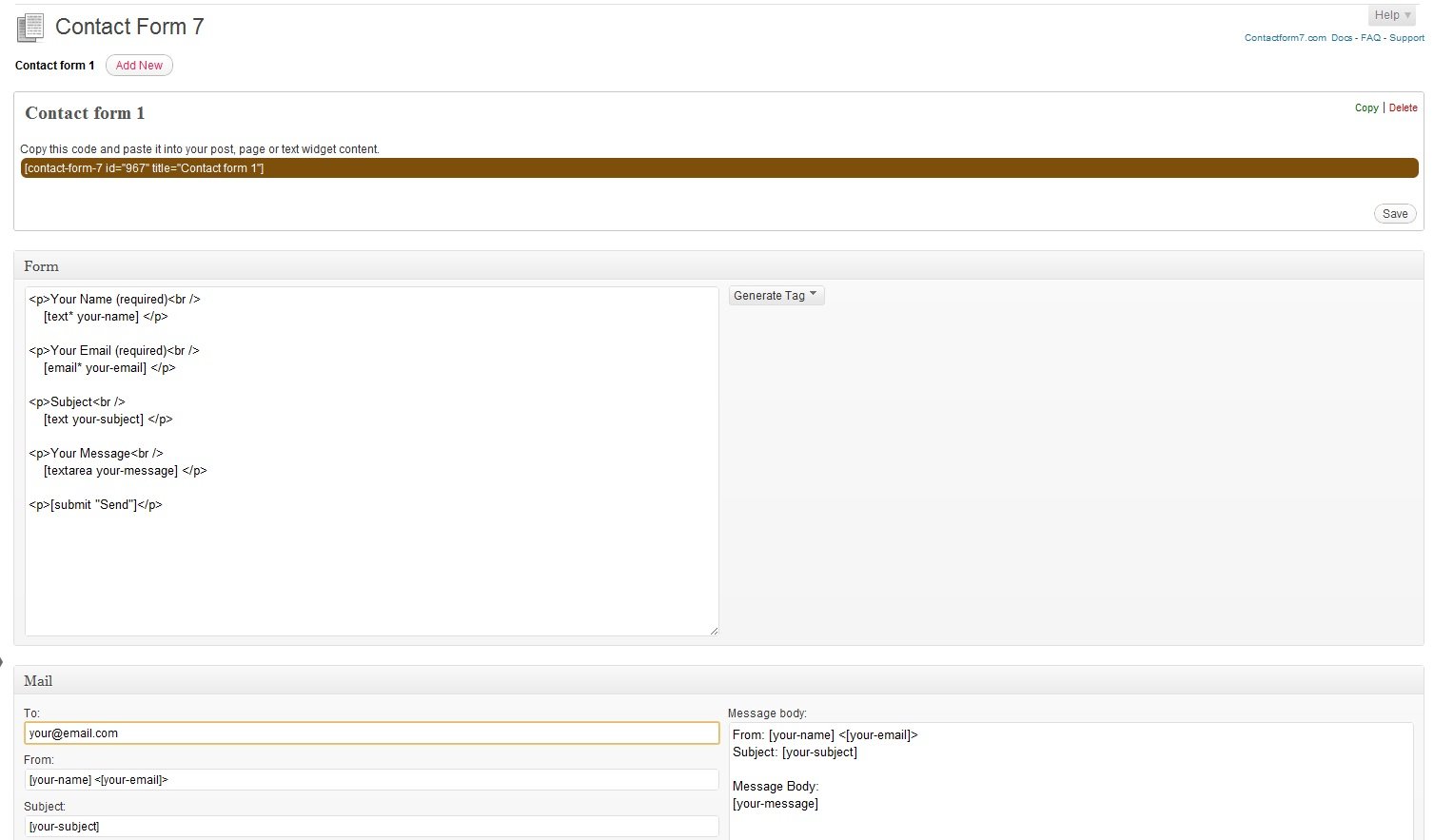This screenshot has width=1434, height=840.
Task: Click the 'Your Name (required)' line in the form
Action: 114,300
